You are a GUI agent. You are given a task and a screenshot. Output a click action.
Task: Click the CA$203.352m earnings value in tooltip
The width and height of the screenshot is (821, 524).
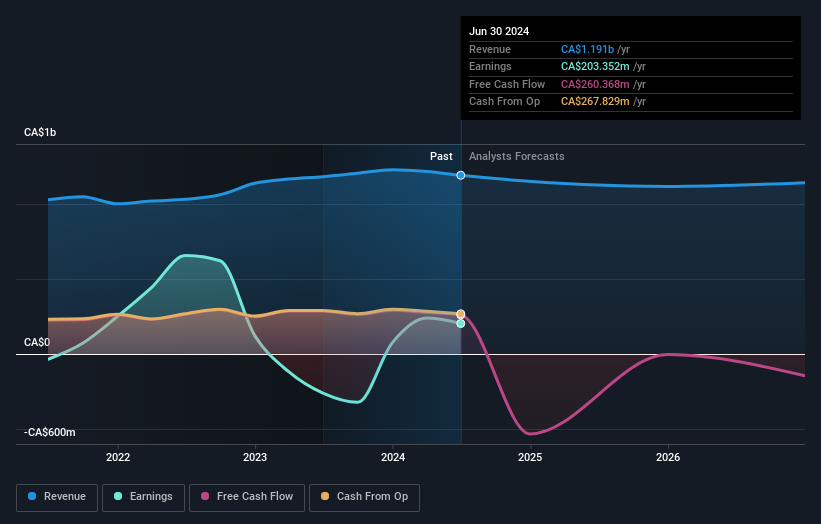[595, 66]
